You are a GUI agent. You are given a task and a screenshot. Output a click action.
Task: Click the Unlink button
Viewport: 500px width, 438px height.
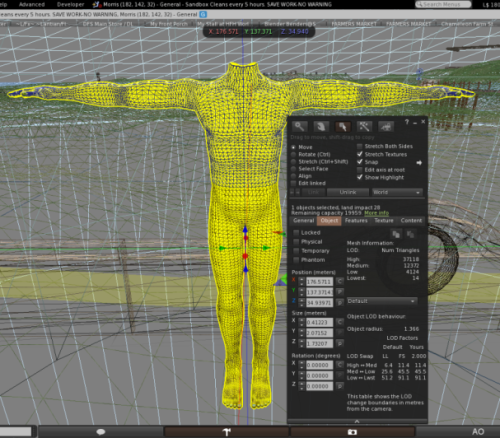pyautogui.click(x=348, y=192)
